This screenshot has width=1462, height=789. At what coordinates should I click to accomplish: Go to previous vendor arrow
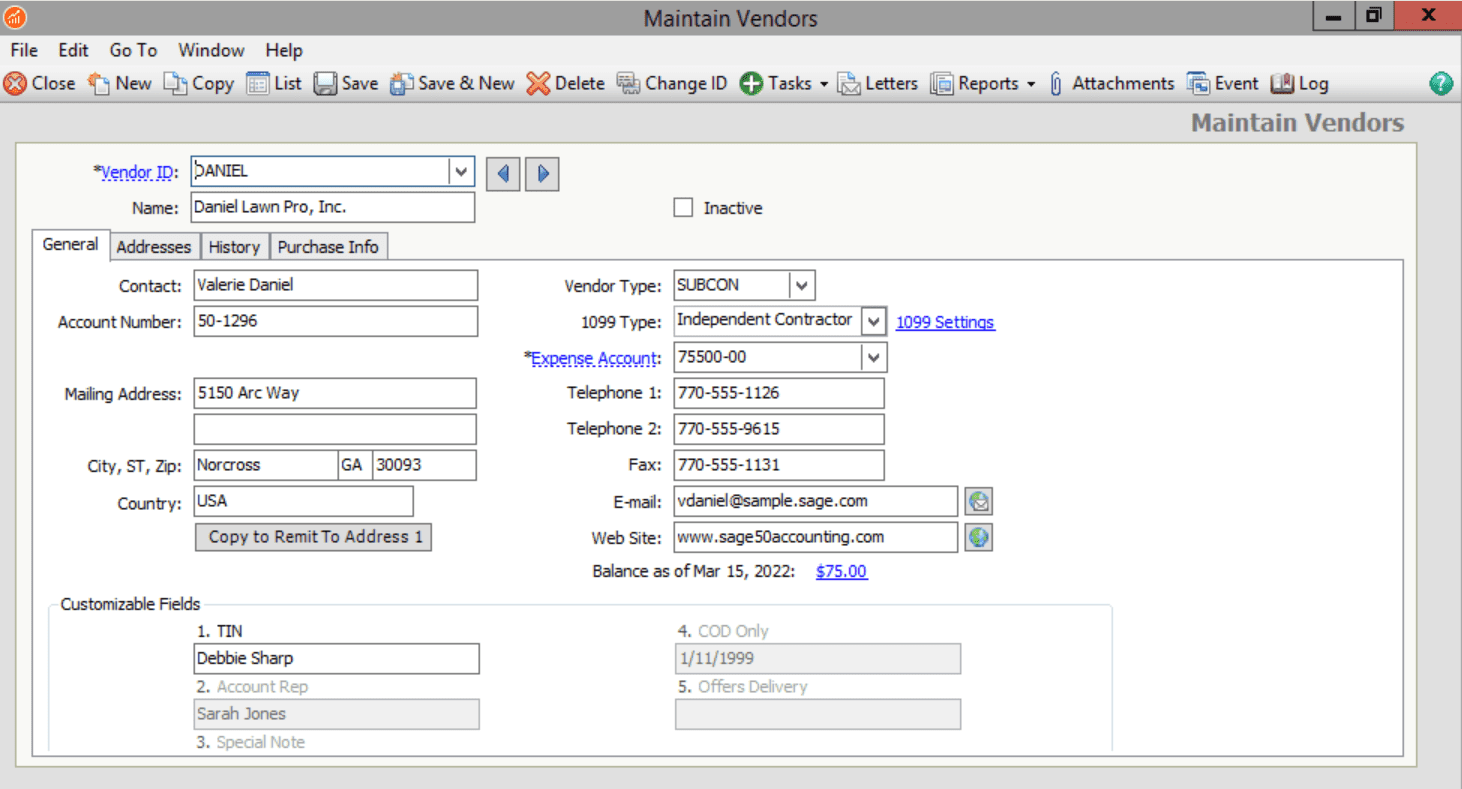pyautogui.click(x=503, y=174)
